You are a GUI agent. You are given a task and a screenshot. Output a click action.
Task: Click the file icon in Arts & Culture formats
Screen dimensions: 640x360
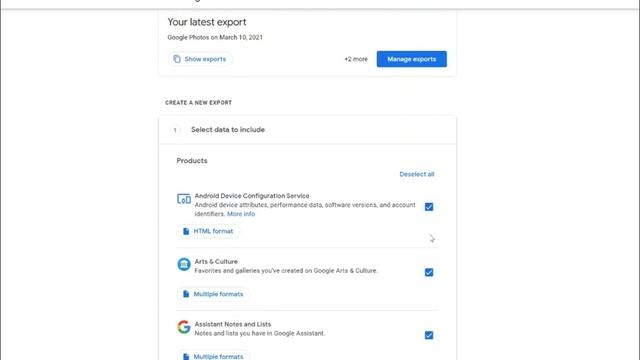tap(186, 294)
